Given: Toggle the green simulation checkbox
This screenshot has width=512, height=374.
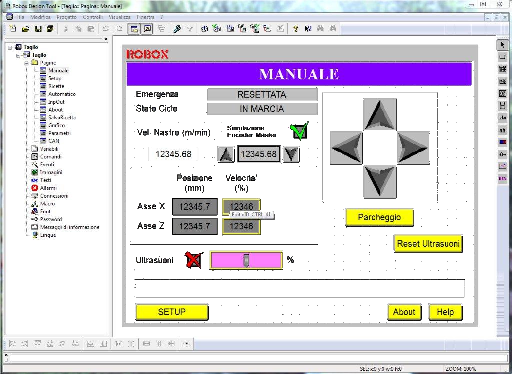Looking at the screenshot, I should (299, 131).
